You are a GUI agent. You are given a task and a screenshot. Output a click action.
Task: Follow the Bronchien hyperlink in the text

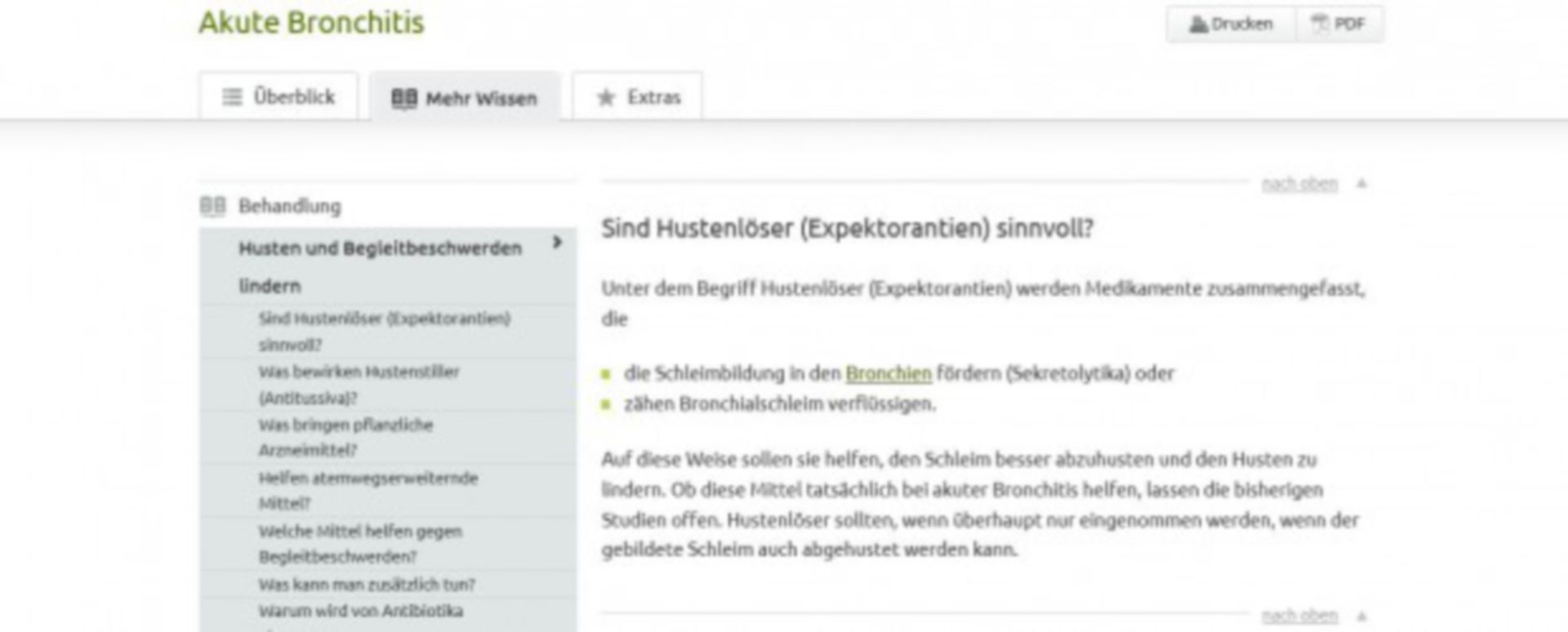pyautogui.click(x=888, y=373)
